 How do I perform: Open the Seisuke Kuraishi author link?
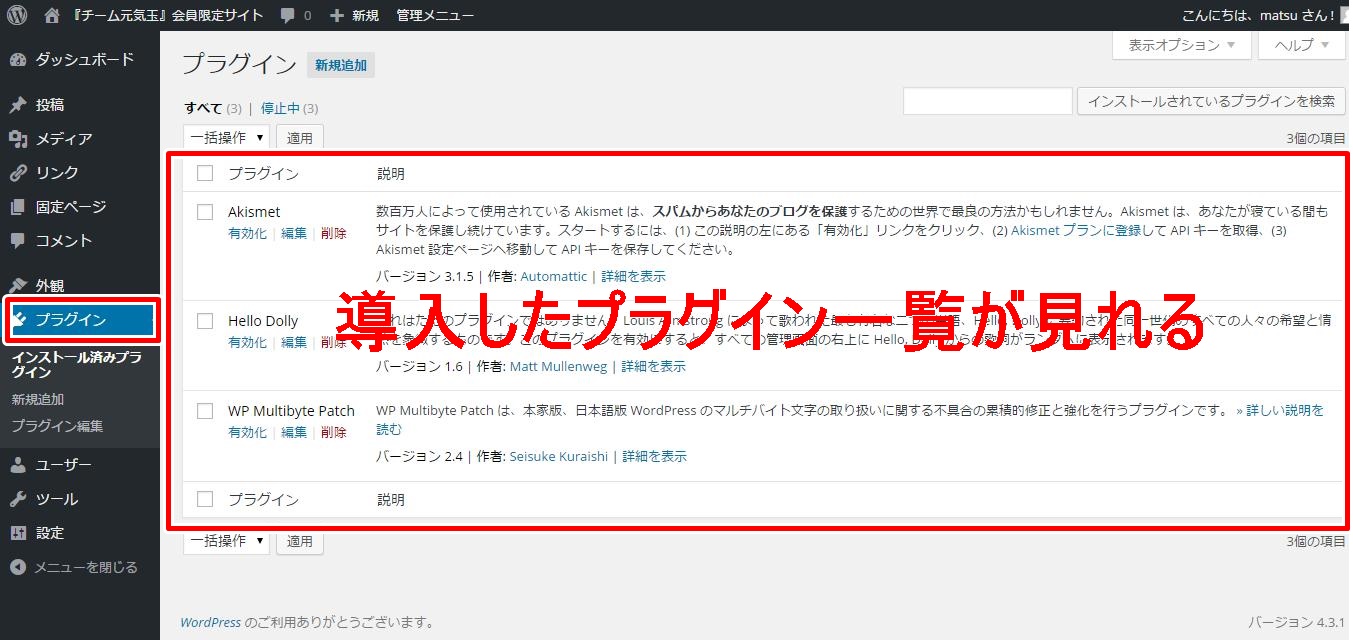pos(559,456)
